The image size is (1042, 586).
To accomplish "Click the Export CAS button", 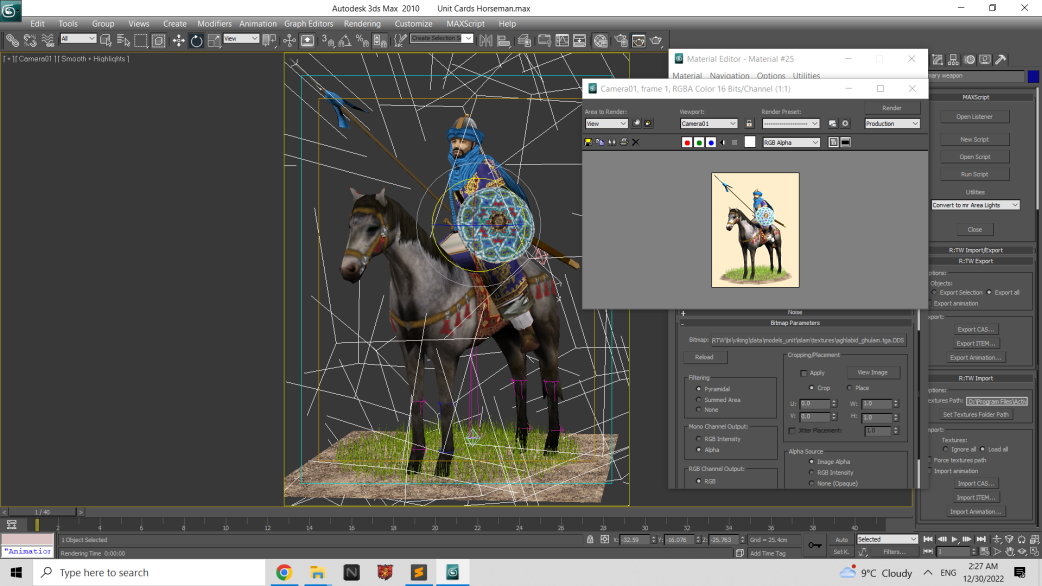I will point(975,330).
